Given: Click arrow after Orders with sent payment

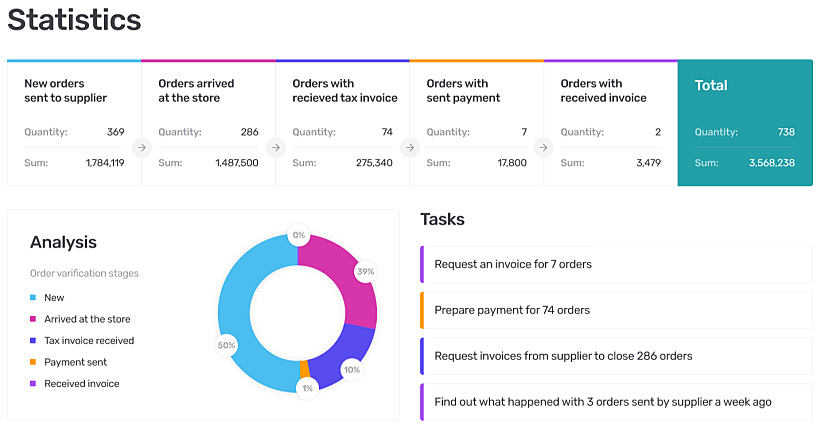Looking at the screenshot, I should click(543, 147).
